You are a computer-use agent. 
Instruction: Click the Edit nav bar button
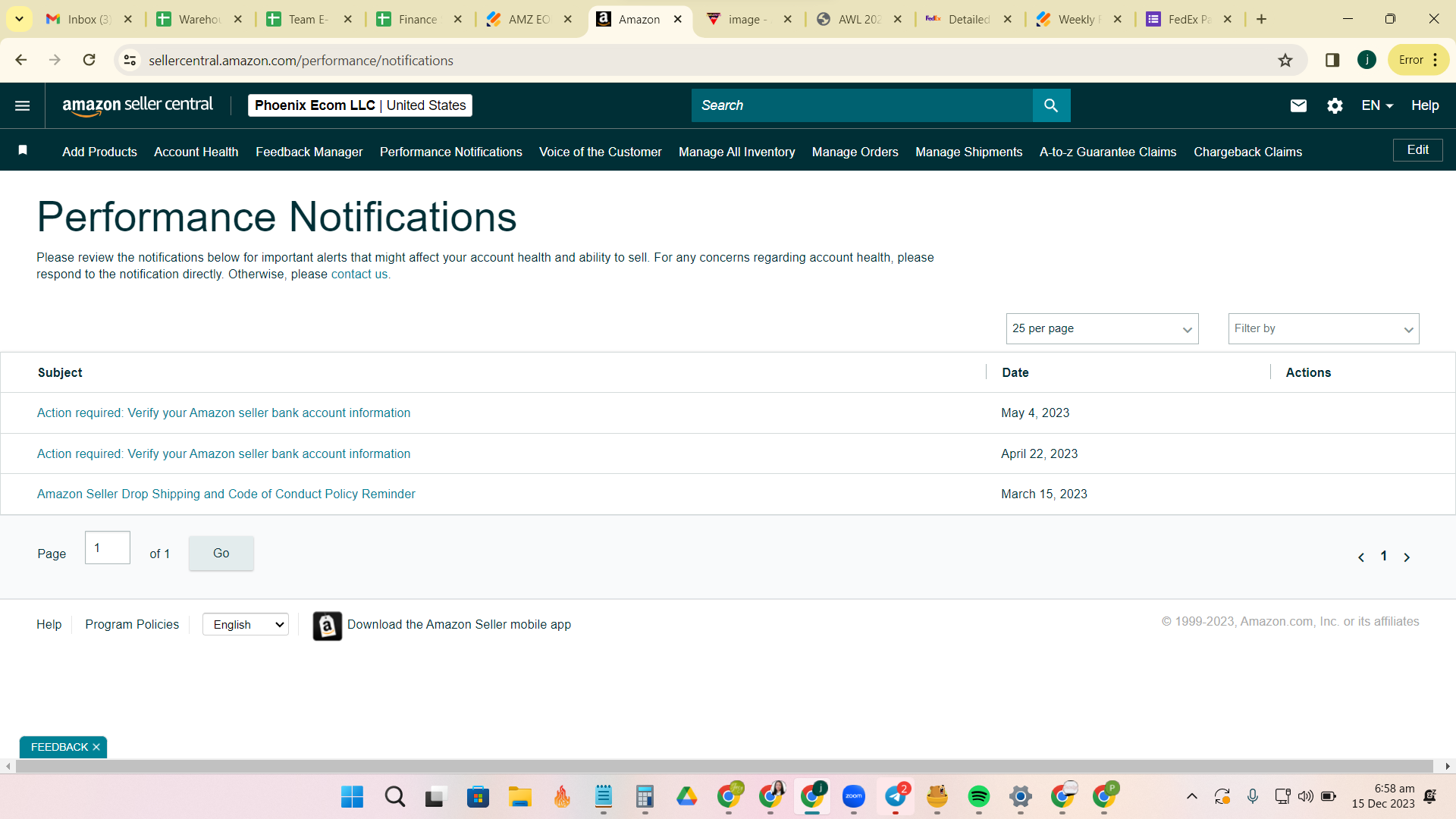1418,150
